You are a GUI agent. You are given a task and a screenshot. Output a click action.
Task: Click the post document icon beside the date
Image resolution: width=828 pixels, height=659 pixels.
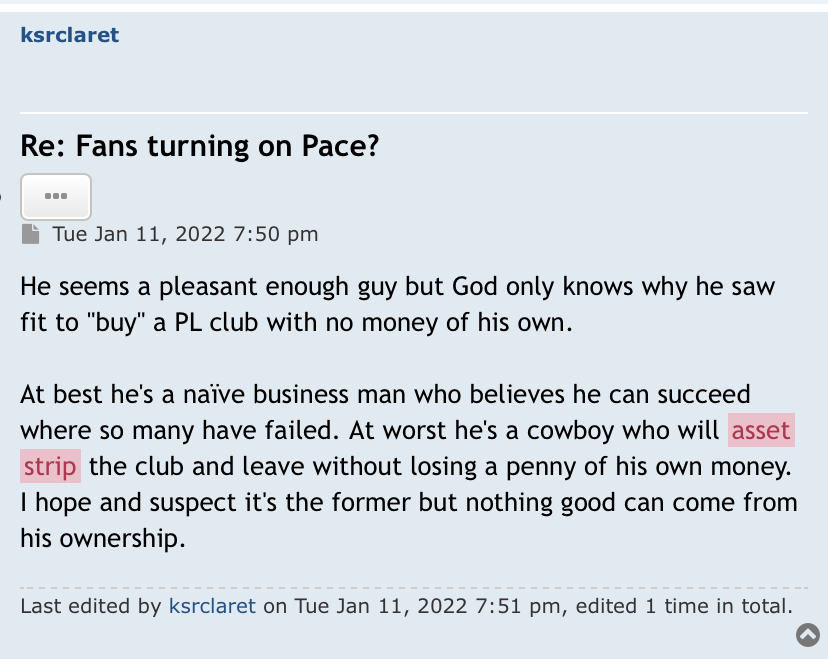click(31, 234)
